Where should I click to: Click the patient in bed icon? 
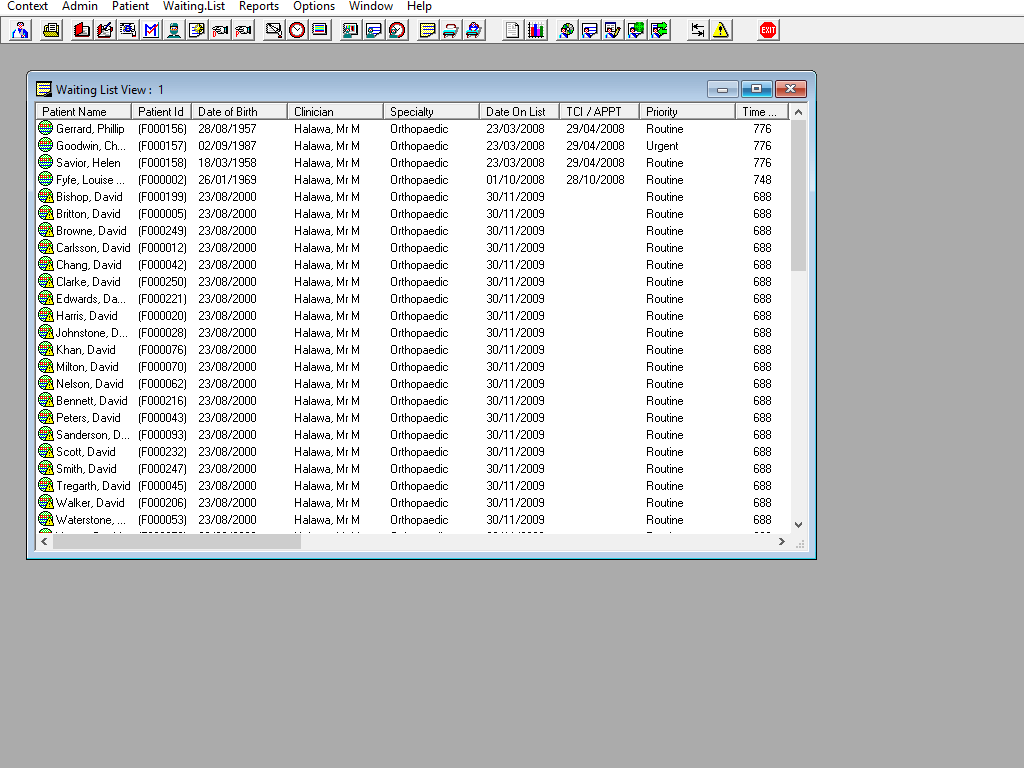(x=473, y=30)
